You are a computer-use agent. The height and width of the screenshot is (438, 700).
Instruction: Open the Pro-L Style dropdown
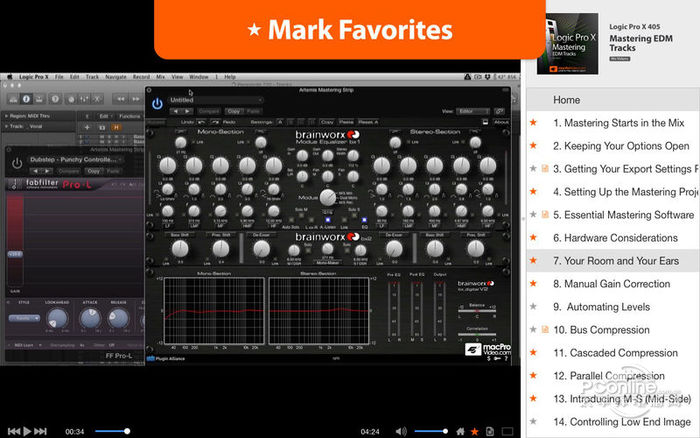point(24,318)
